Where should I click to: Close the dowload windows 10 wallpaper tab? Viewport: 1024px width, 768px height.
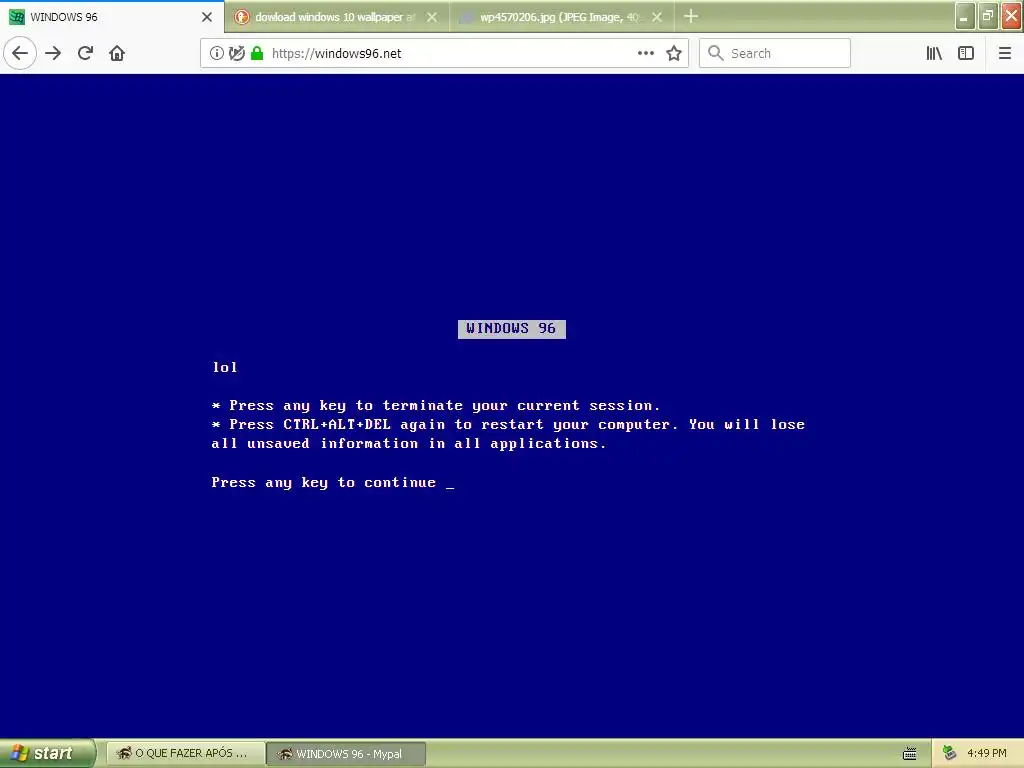432,17
